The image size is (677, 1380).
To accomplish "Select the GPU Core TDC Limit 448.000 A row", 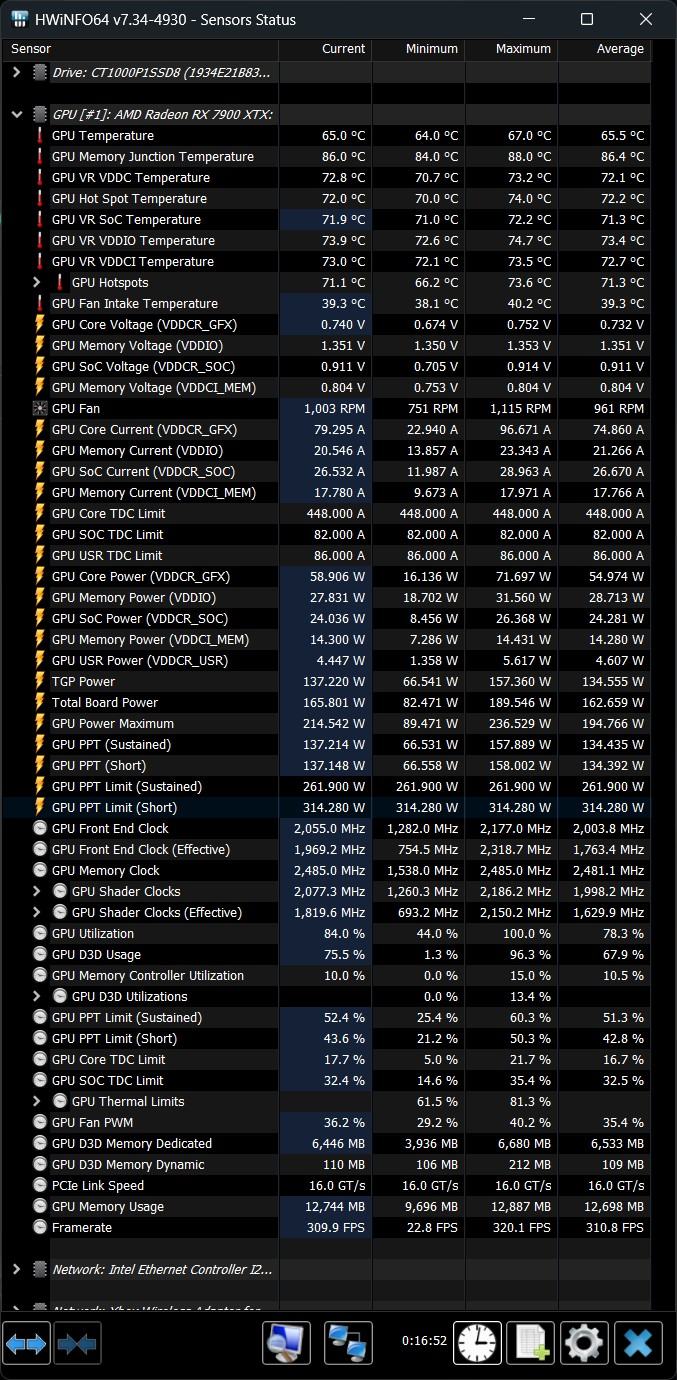I will (327, 513).
